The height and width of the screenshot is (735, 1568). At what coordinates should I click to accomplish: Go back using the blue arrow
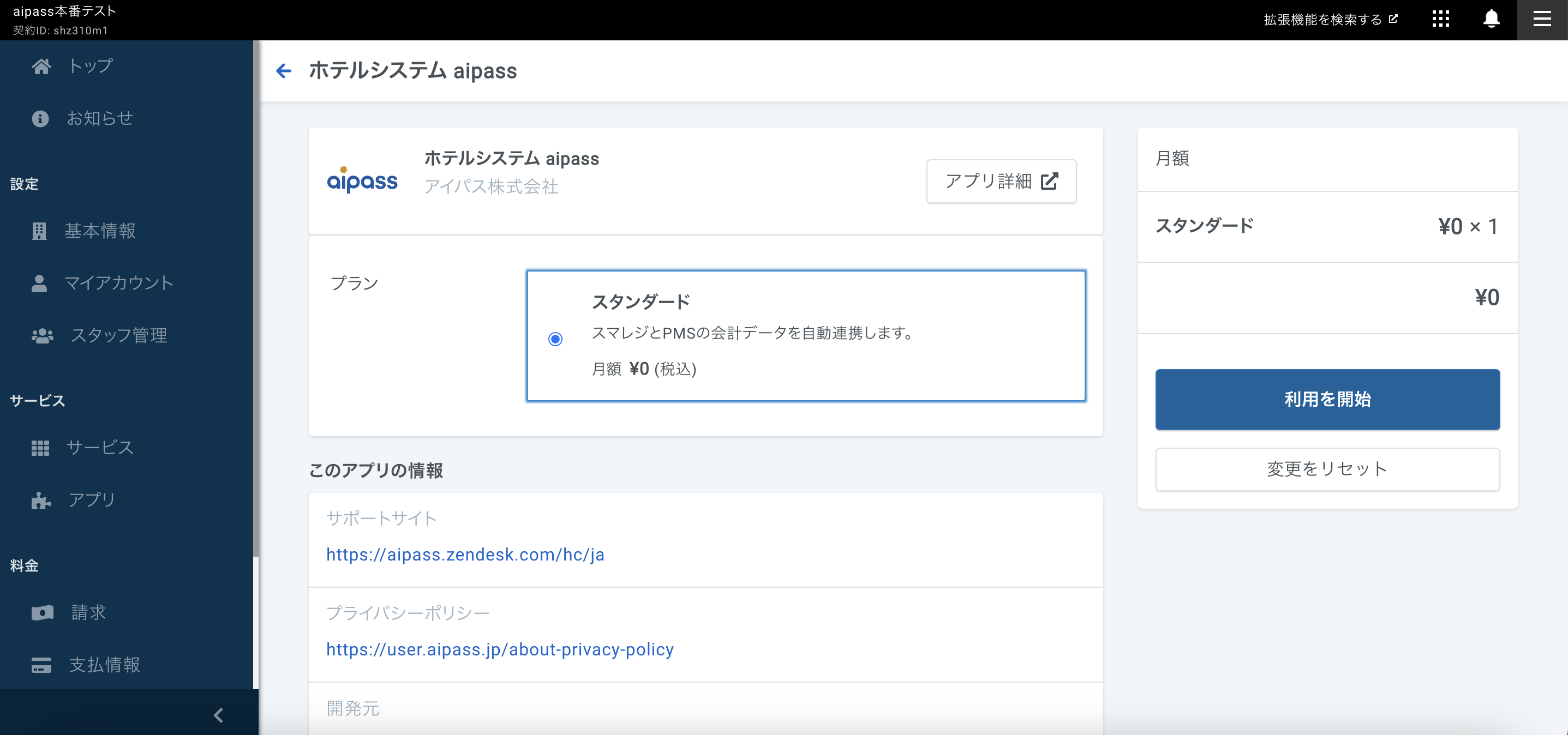point(284,70)
